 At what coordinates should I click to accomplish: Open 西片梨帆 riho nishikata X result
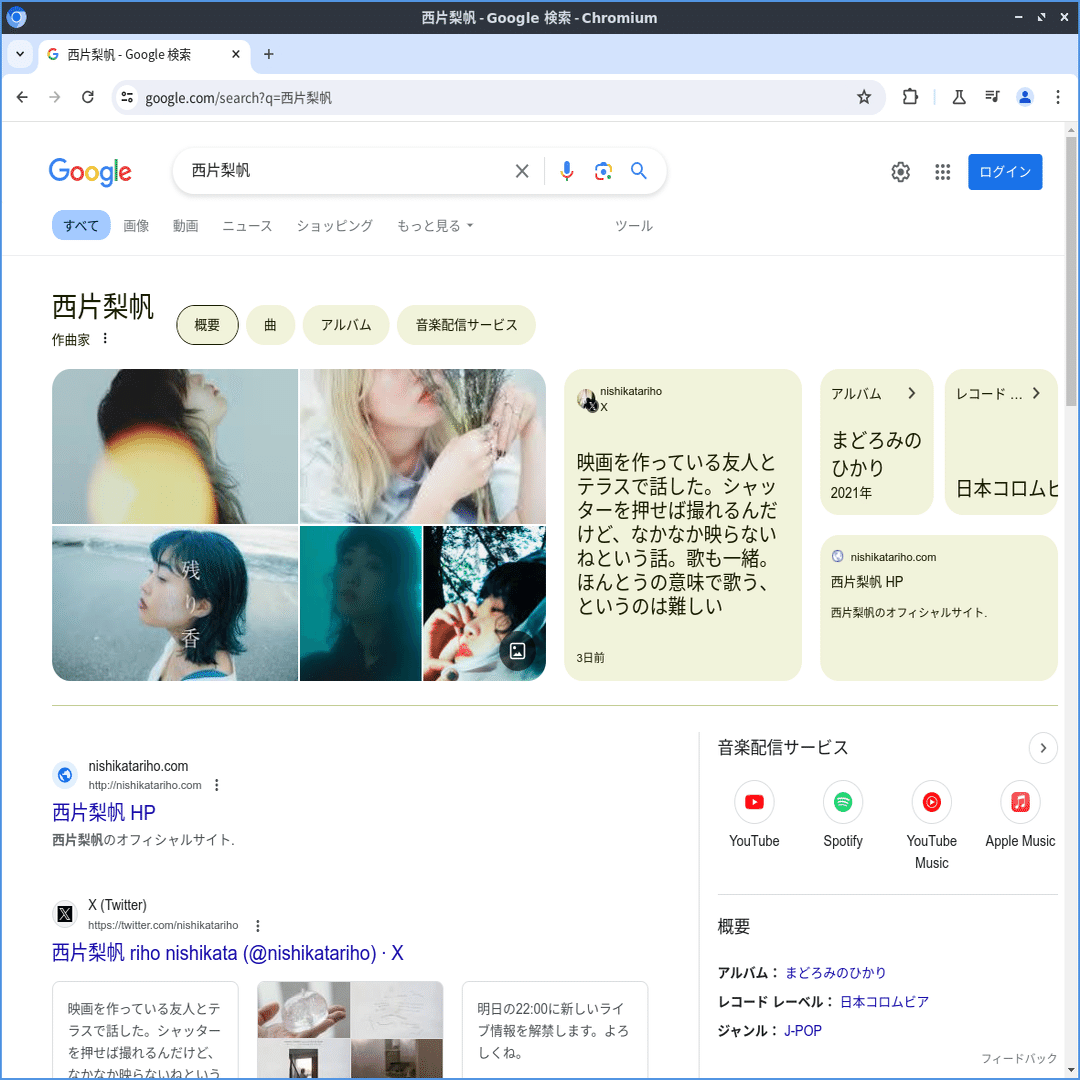228,953
